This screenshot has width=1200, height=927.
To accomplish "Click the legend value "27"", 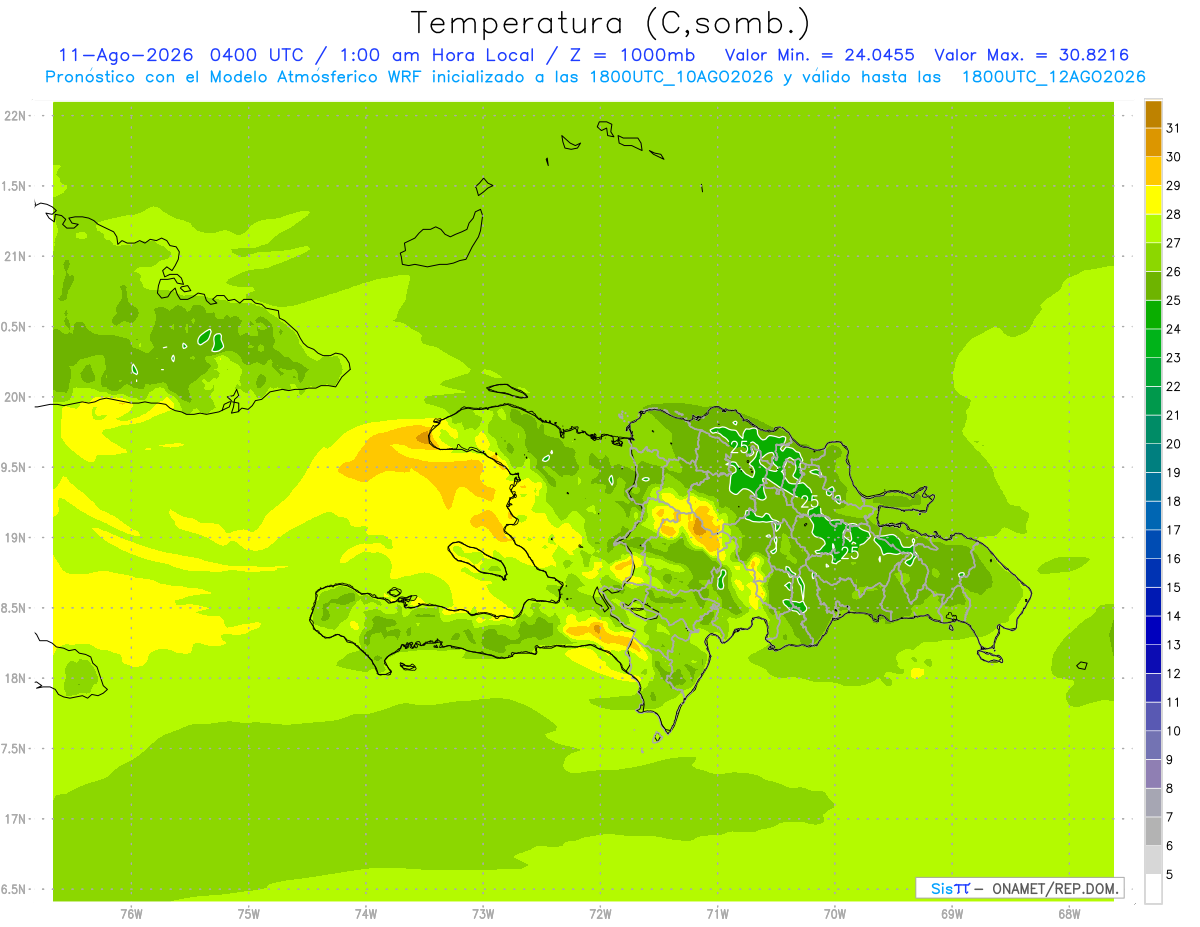I will pos(1174,243).
